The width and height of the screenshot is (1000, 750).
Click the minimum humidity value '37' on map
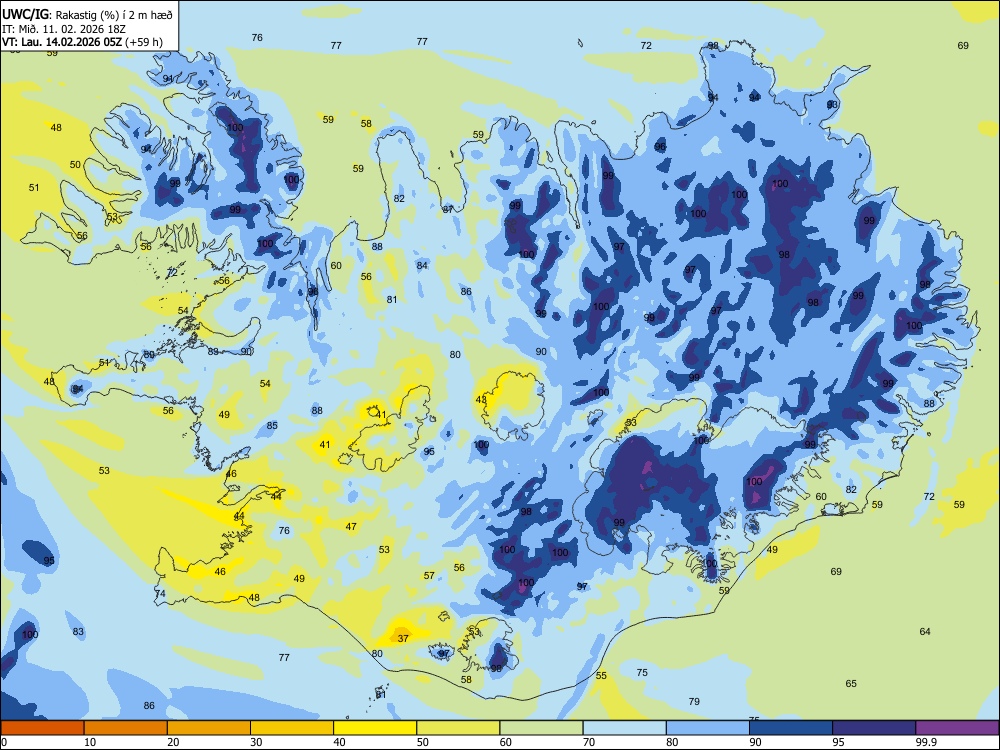tap(403, 638)
